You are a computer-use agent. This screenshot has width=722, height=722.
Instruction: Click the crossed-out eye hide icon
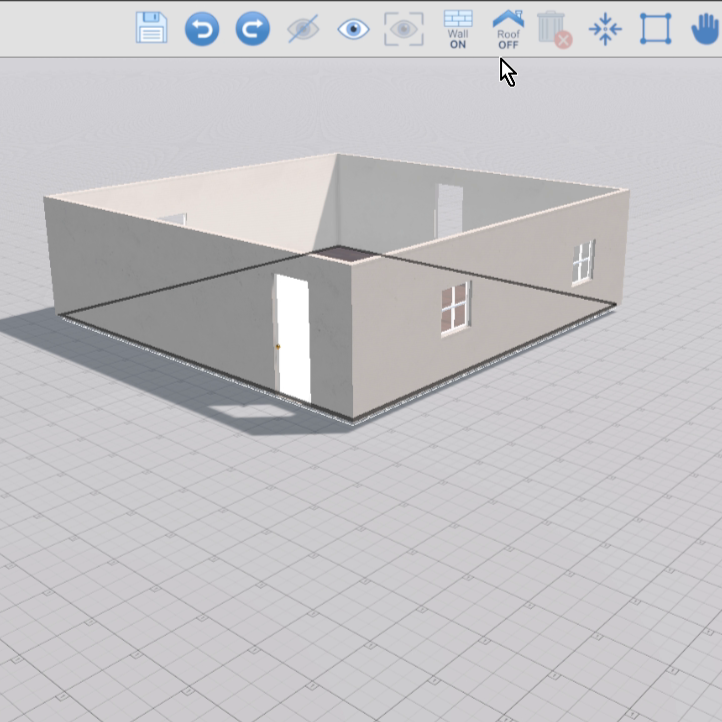pyautogui.click(x=303, y=29)
